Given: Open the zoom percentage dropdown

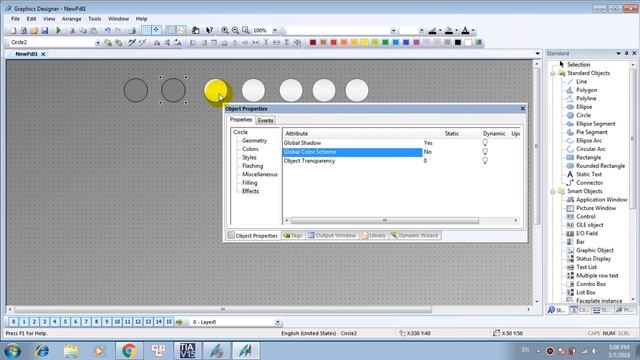Looking at the screenshot, I should (275, 31).
